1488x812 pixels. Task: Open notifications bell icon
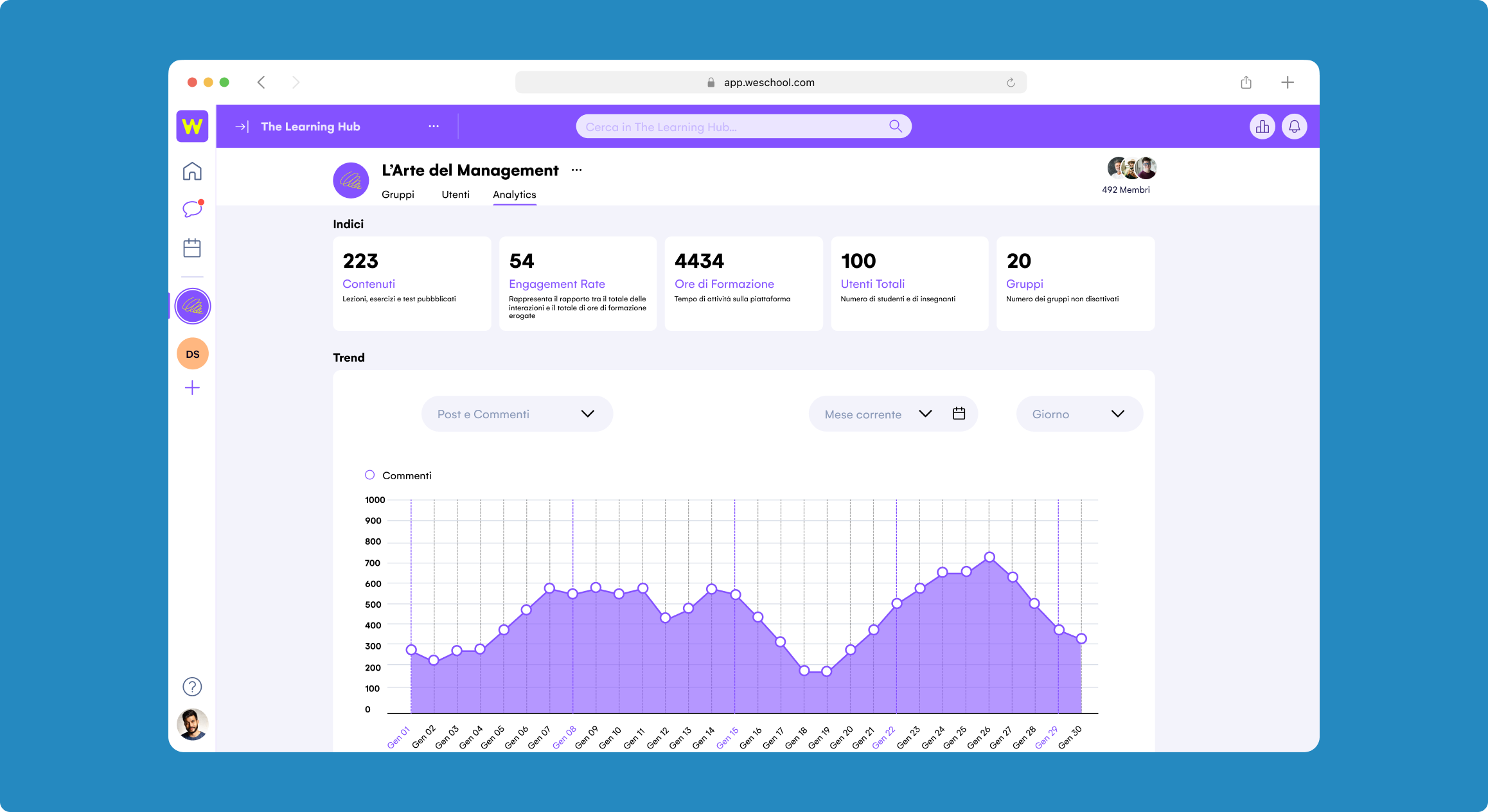click(1294, 127)
